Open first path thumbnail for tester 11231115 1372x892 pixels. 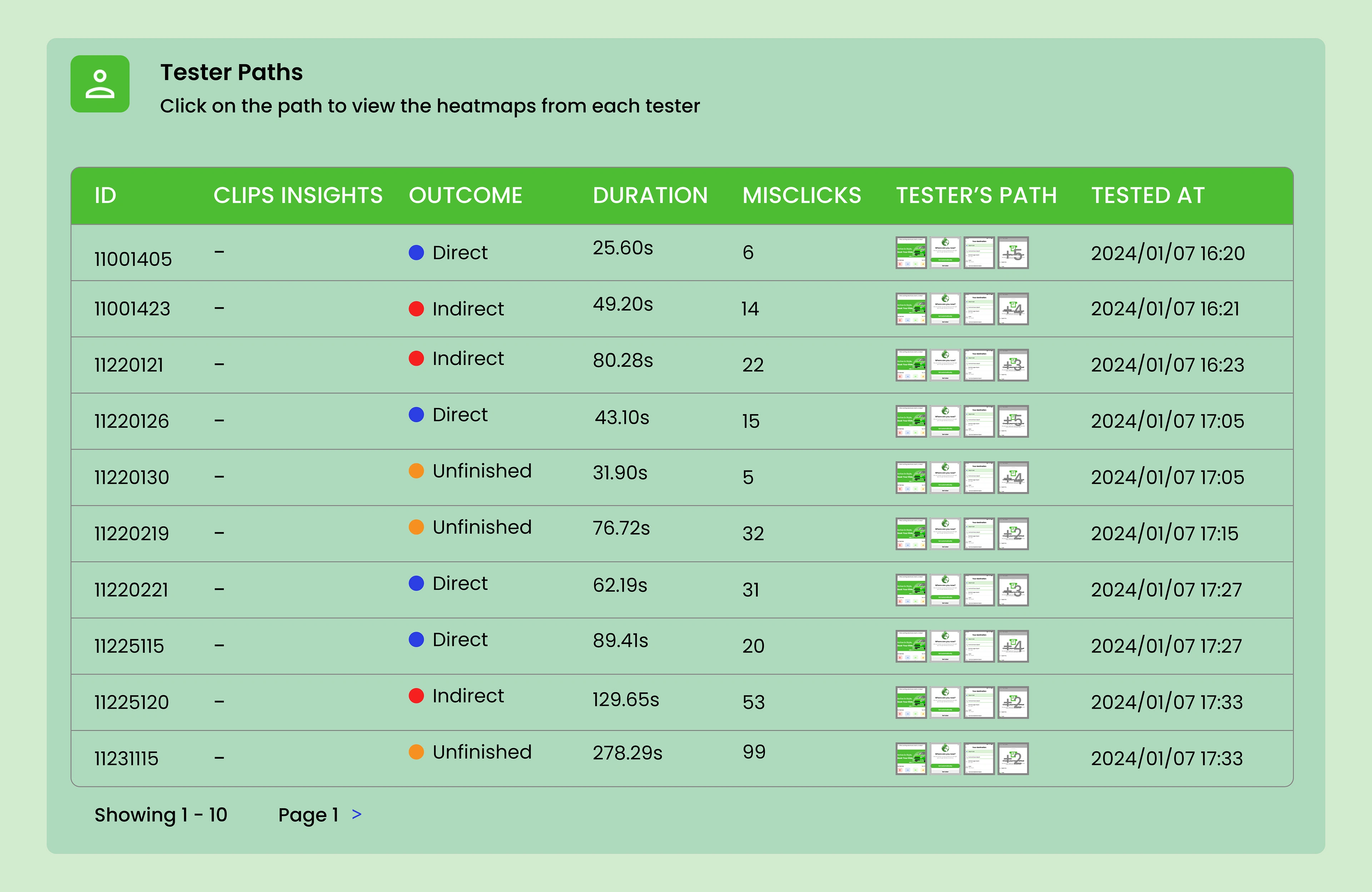(911, 758)
